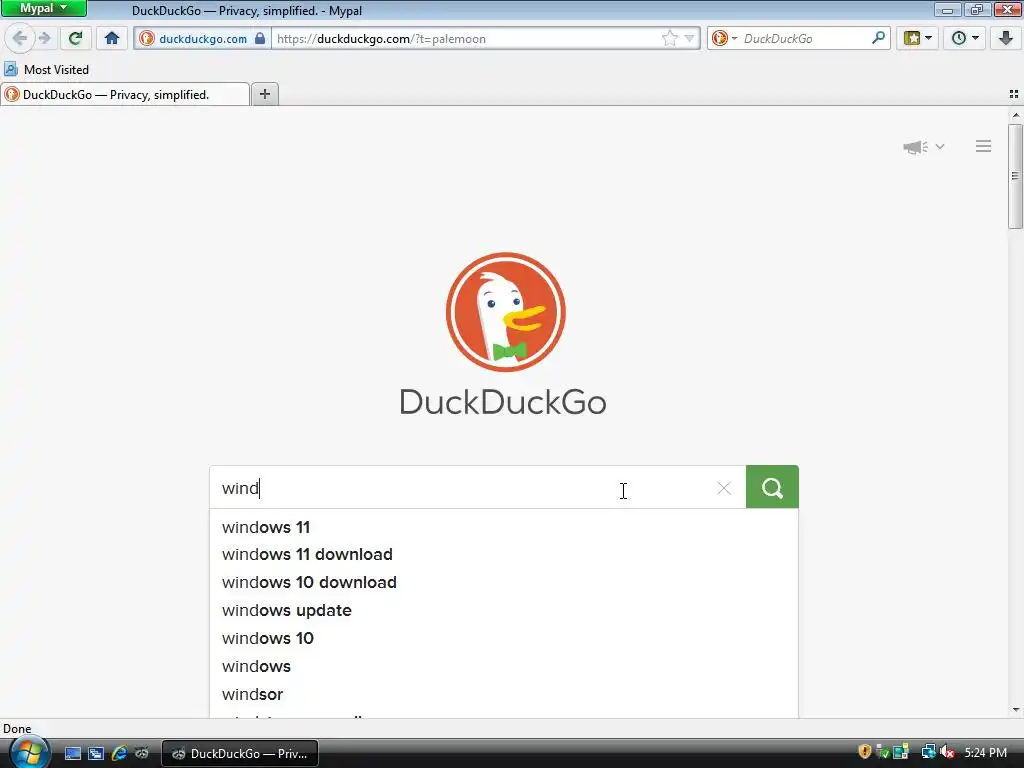The height and width of the screenshot is (768, 1024).
Task: Click the padlock site identity icon
Action: [x=260, y=39]
